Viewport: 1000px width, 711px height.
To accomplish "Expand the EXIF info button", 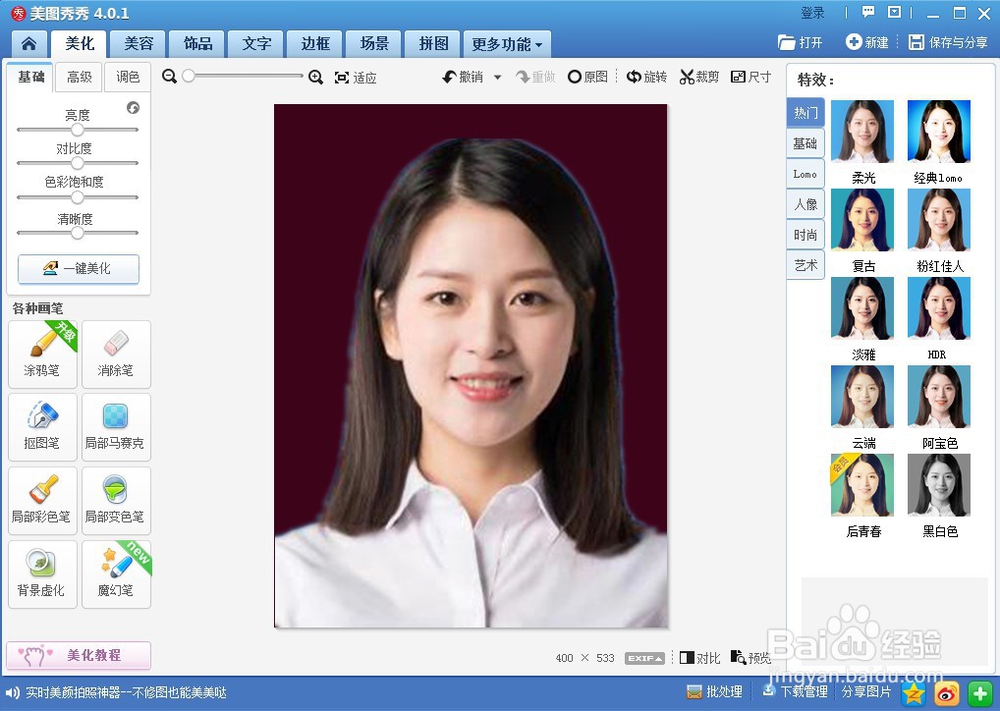I will coord(645,659).
